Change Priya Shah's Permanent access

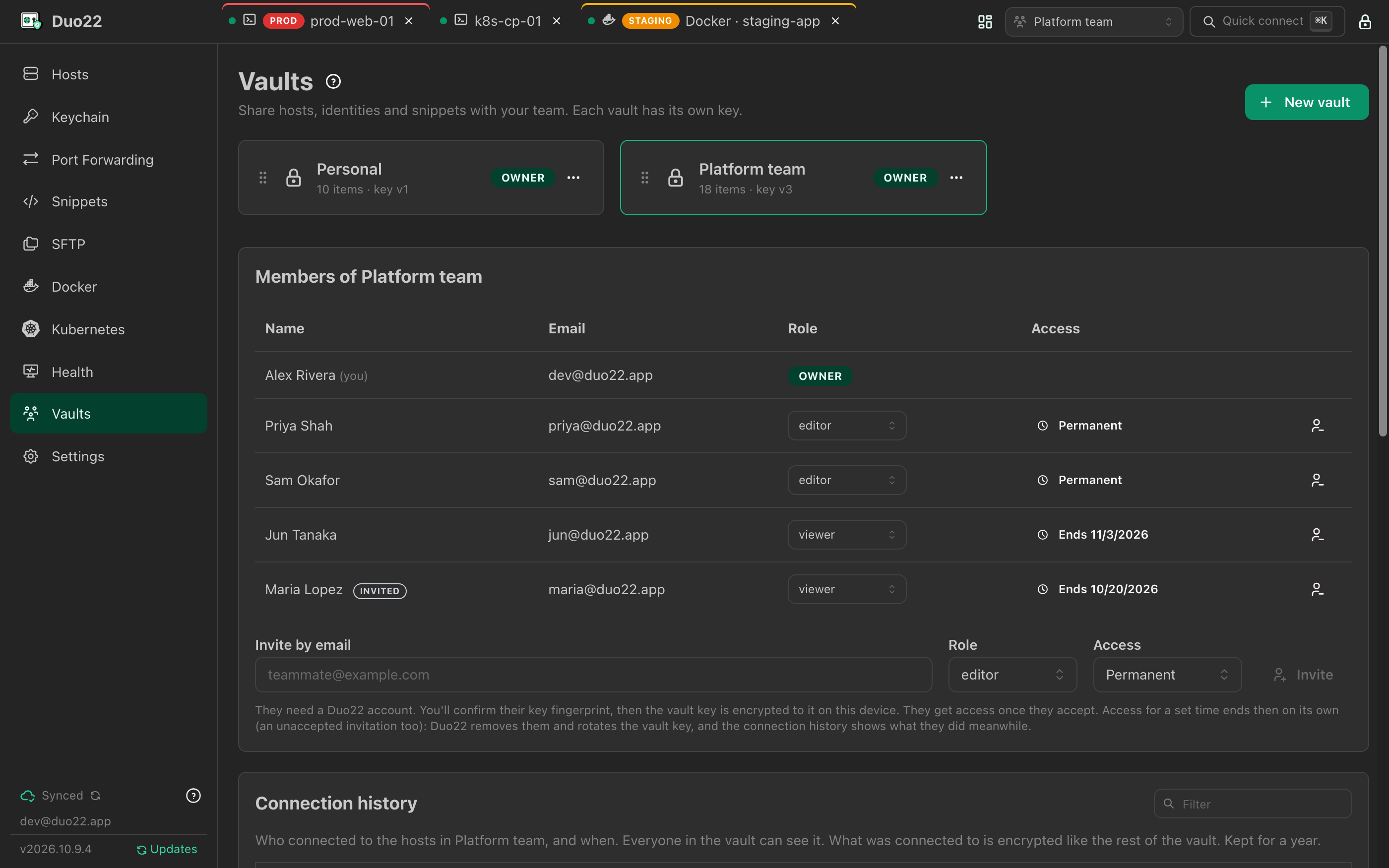click(x=1079, y=426)
